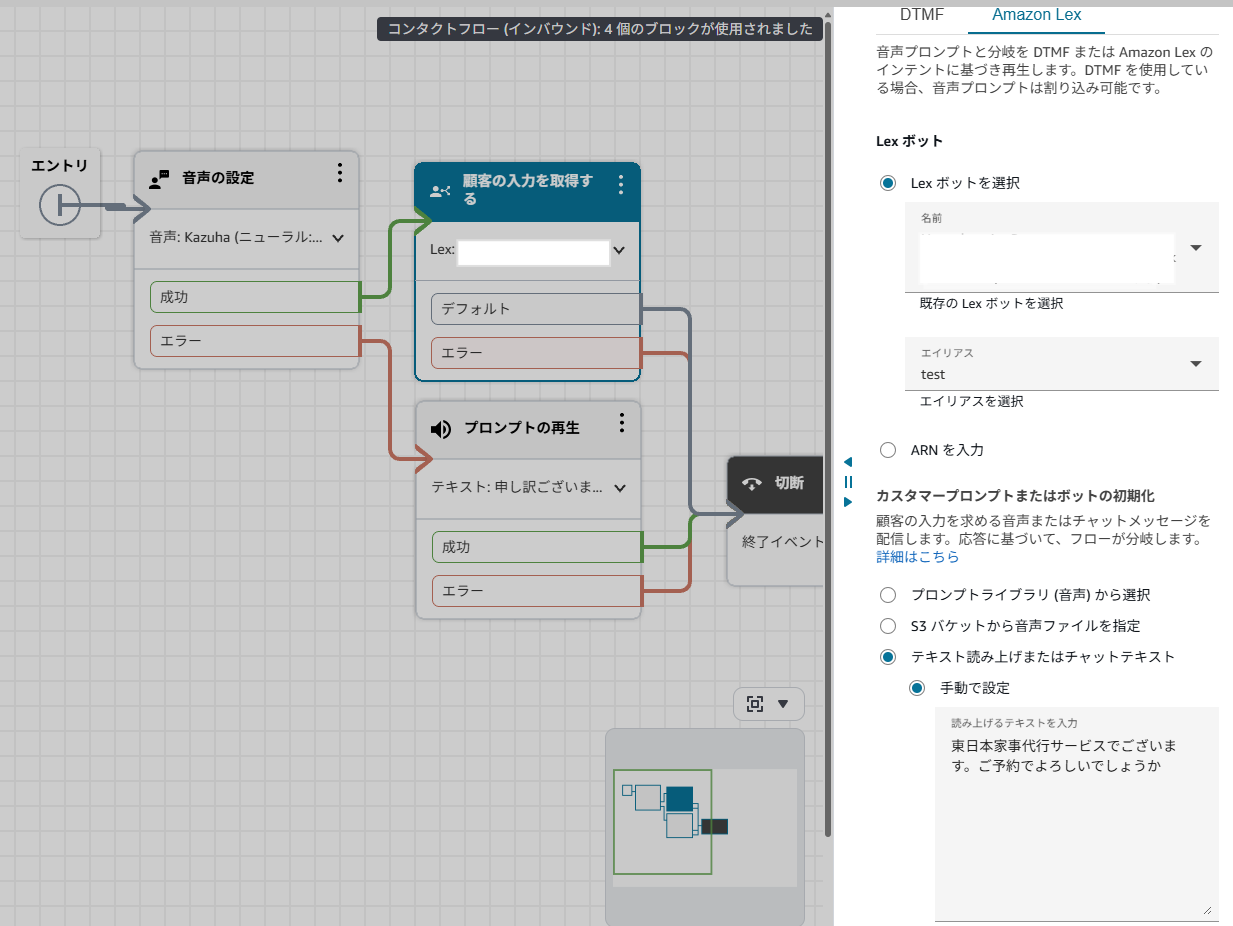Click the デフォルト branch output on Lex block

[535, 309]
